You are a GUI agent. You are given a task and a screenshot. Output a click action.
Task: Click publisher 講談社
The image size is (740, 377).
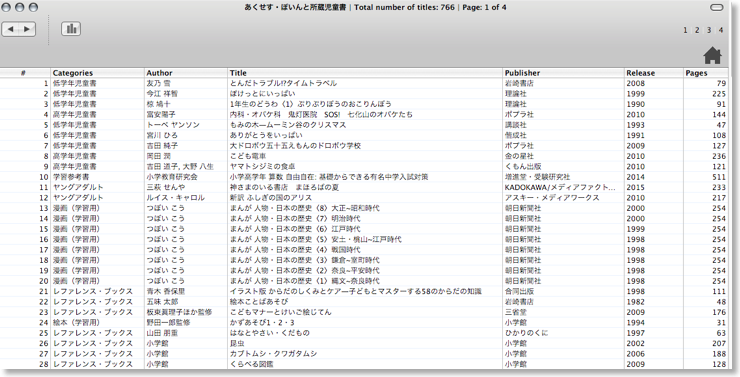point(516,125)
